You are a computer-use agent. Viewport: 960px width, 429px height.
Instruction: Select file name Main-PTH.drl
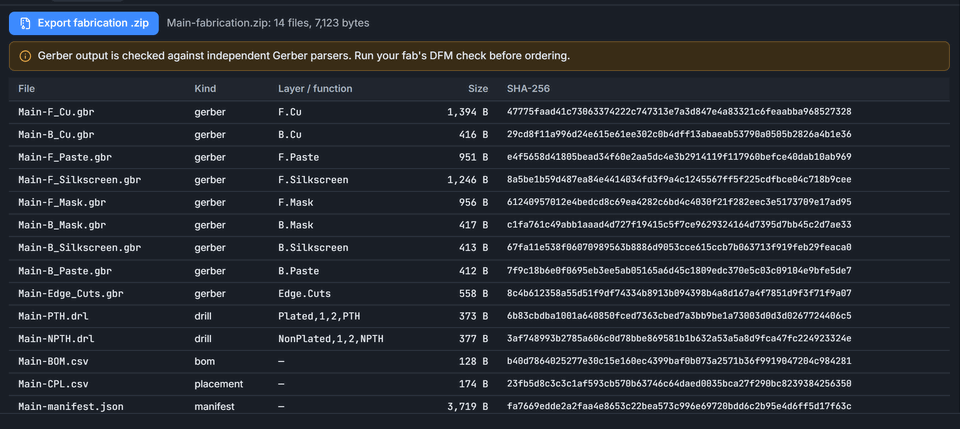53,316
